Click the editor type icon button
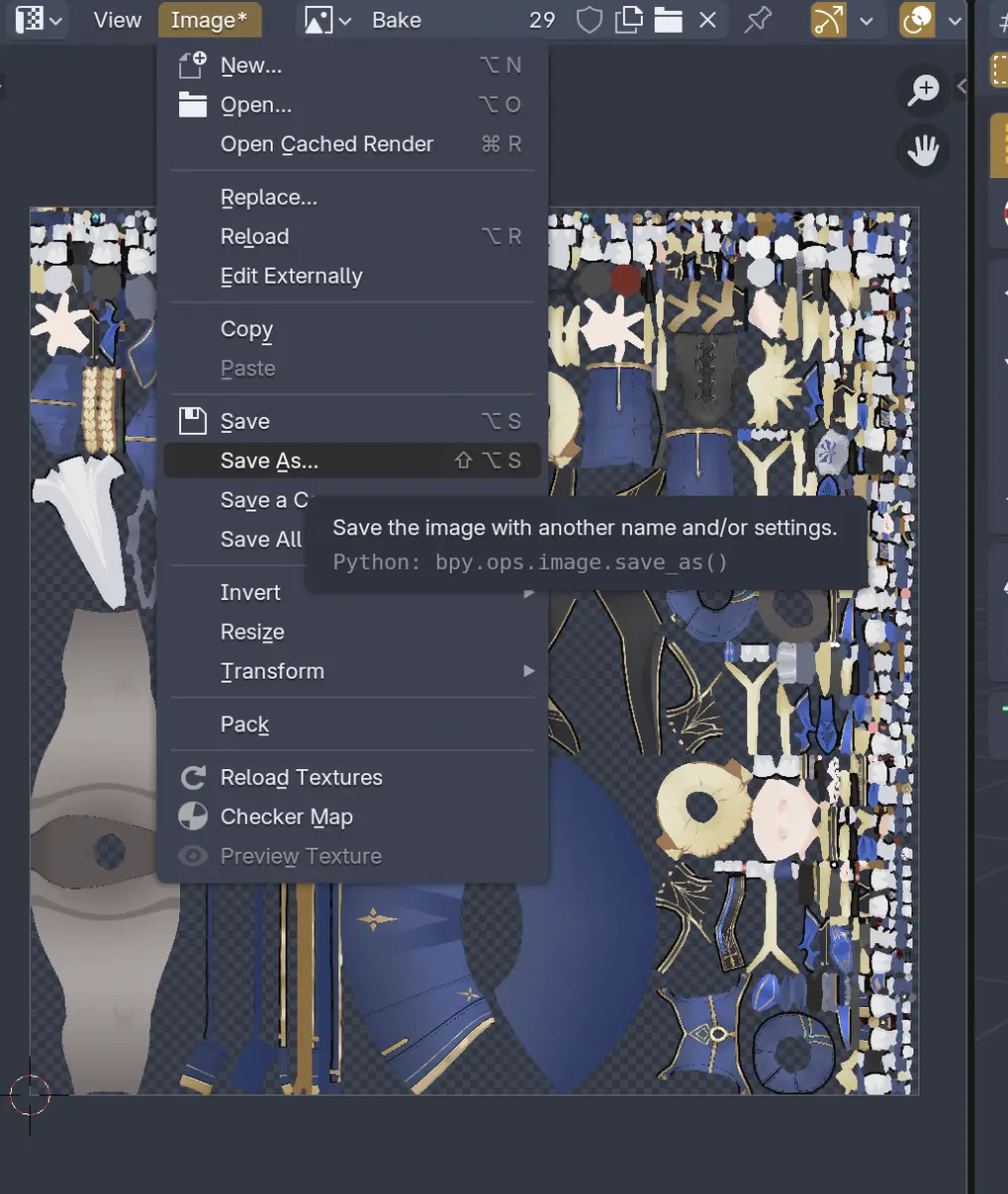The width and height of the screenshot is (1008, 1194). click(30, 19)
